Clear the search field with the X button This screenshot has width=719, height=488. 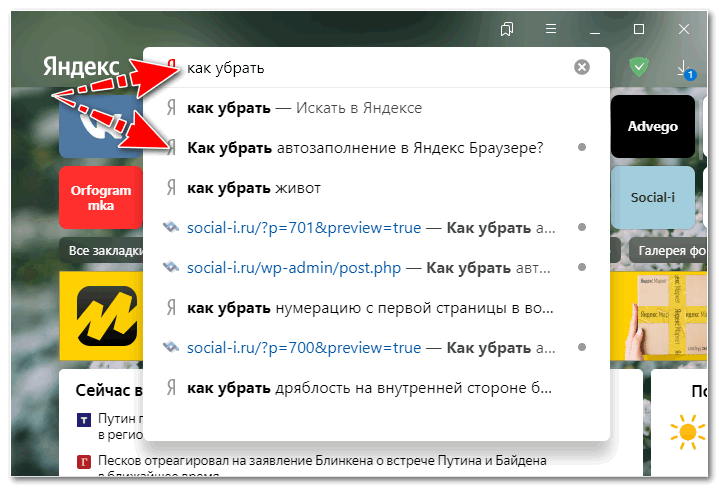(582, 67)
